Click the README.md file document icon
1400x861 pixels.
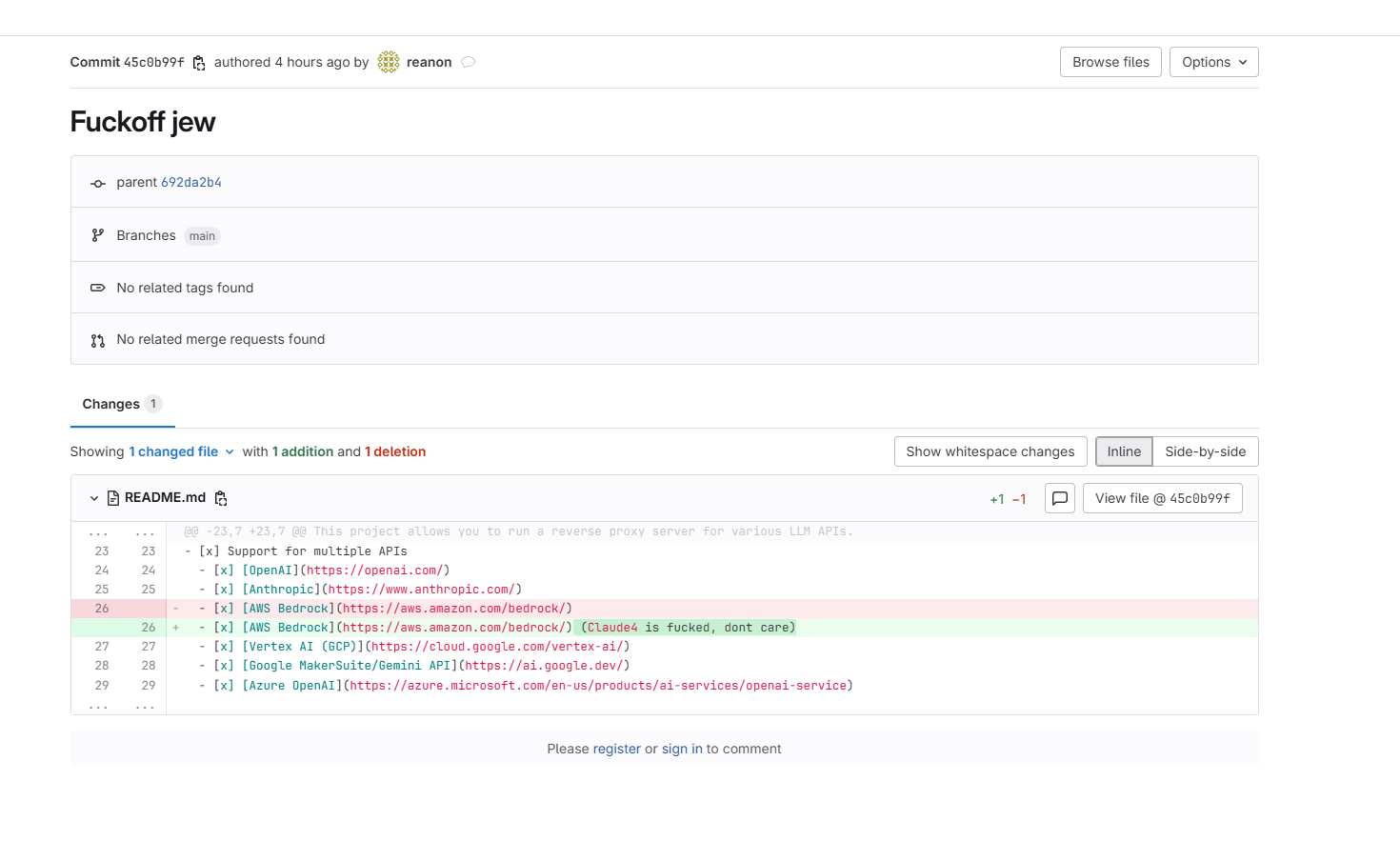coord(113,498)
